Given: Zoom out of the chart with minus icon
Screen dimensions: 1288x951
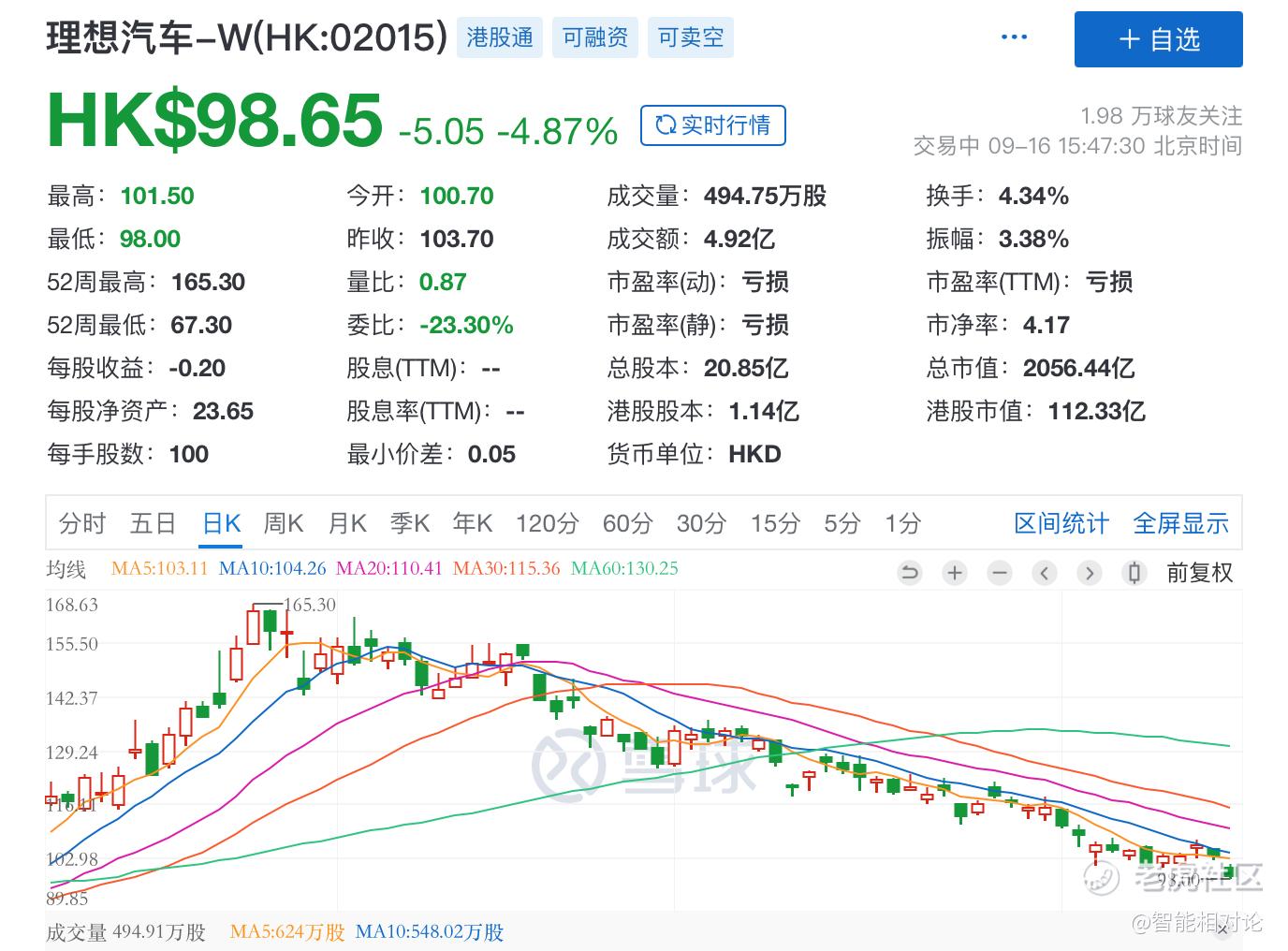Looking at the screenshot, I should (x=1000, y=572).
